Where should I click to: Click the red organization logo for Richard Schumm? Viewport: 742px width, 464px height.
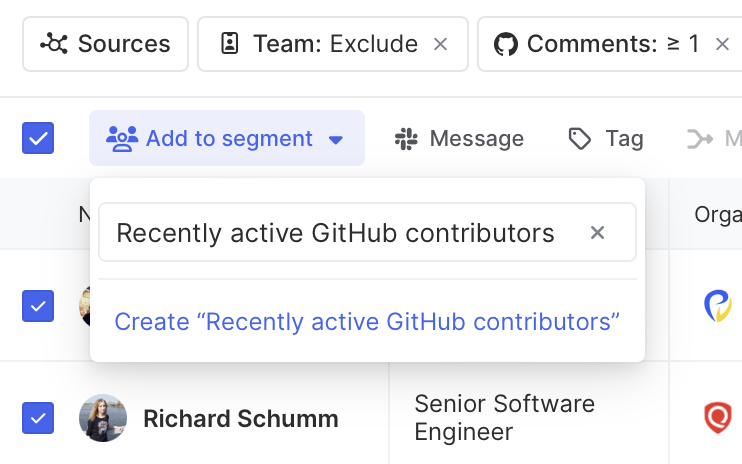coord(717,417)
